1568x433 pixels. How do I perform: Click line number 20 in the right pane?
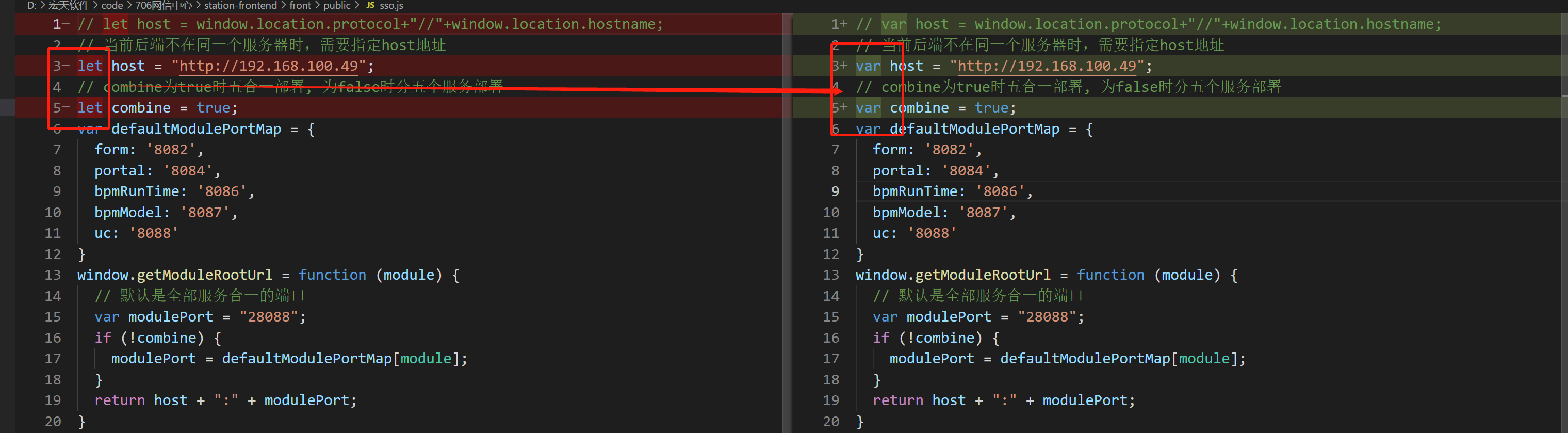coord(831,422)
